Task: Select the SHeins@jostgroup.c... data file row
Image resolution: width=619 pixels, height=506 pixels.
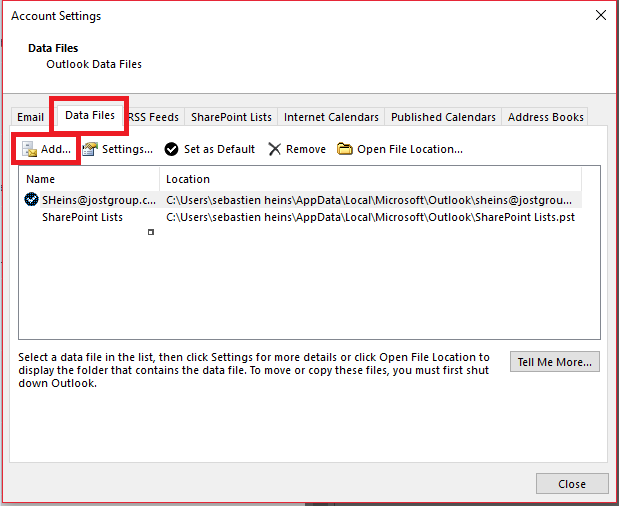Action: (x=302, y=200)
